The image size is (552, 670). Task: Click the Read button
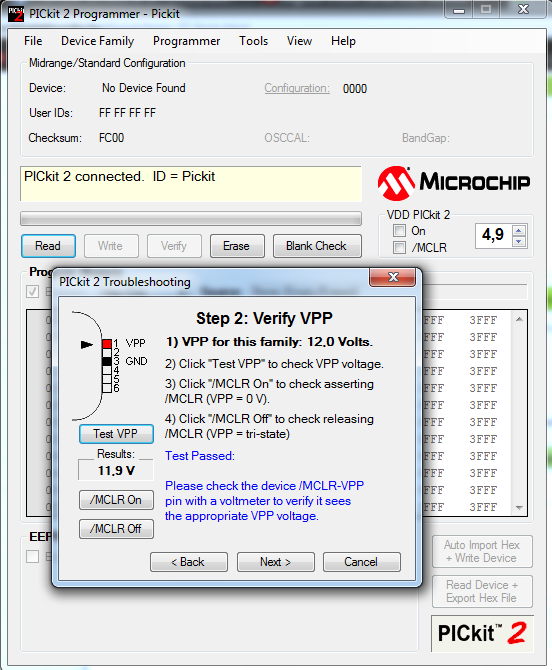tap(48, 246)
